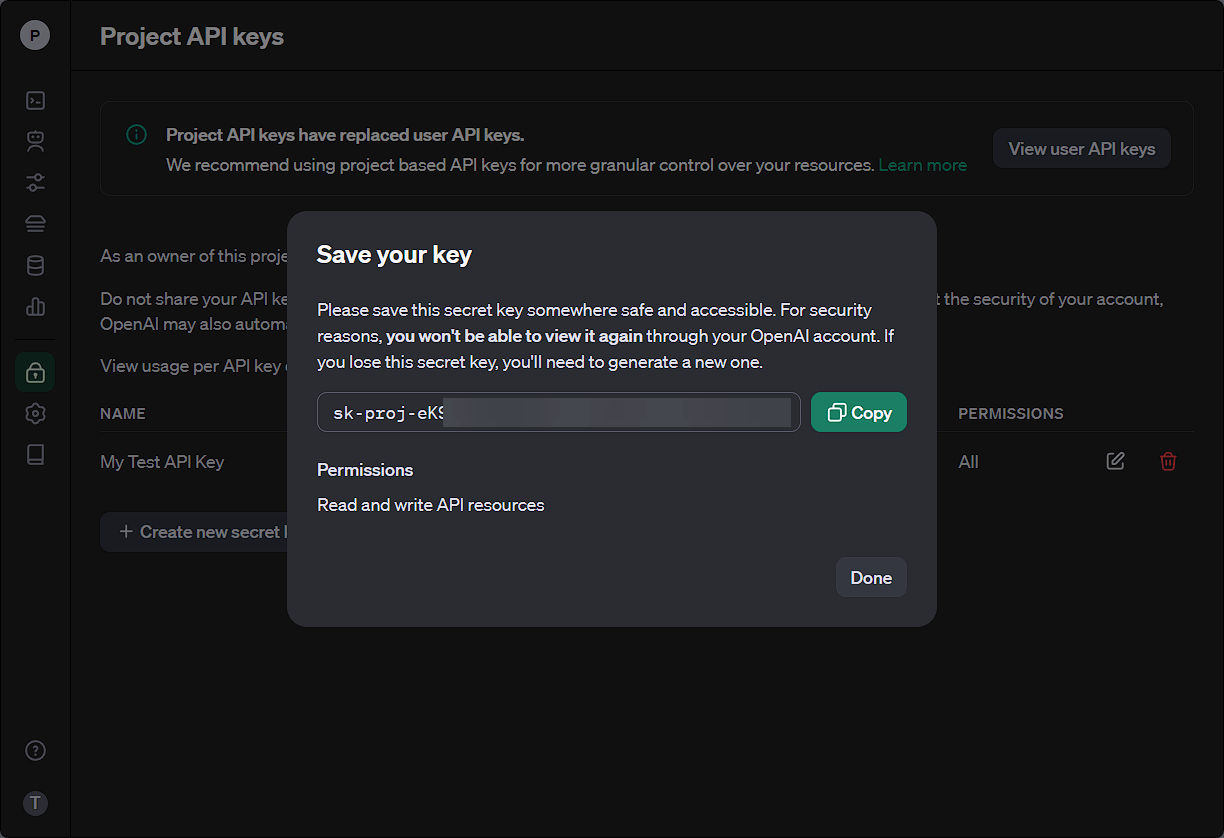Open the Fine-tuning sliders icon in sidebar
The height and width of the screenshot is (838, 1224).
point(35,183)
